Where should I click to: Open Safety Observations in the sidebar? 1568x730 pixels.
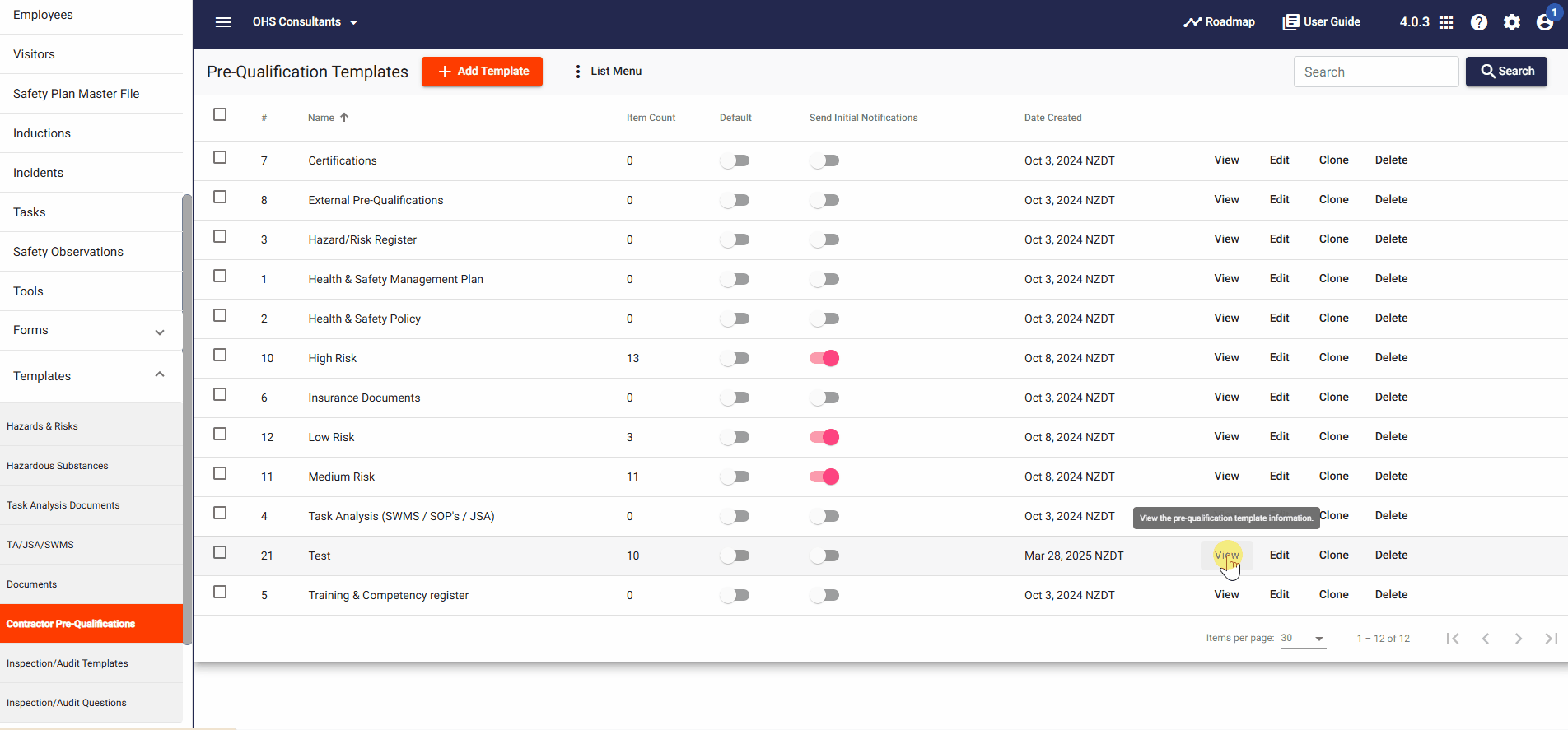pos(68,252)
